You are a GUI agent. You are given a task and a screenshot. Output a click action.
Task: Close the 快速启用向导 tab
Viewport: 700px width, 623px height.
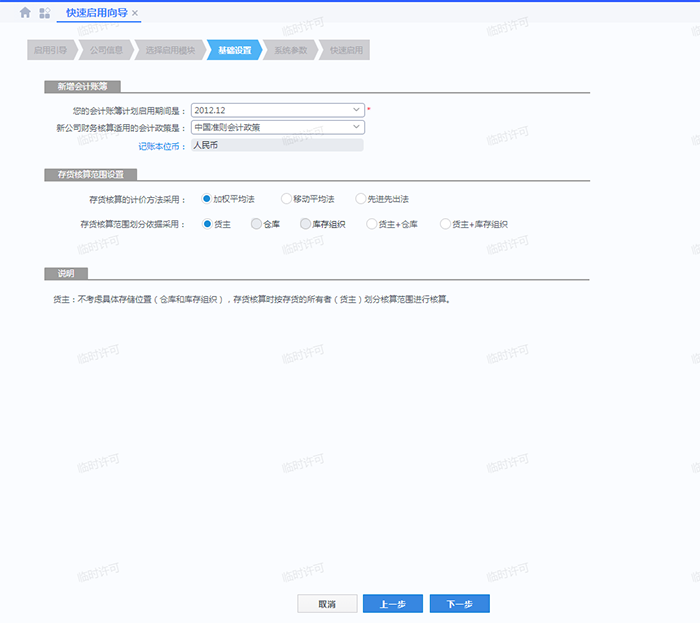(135, 13)
